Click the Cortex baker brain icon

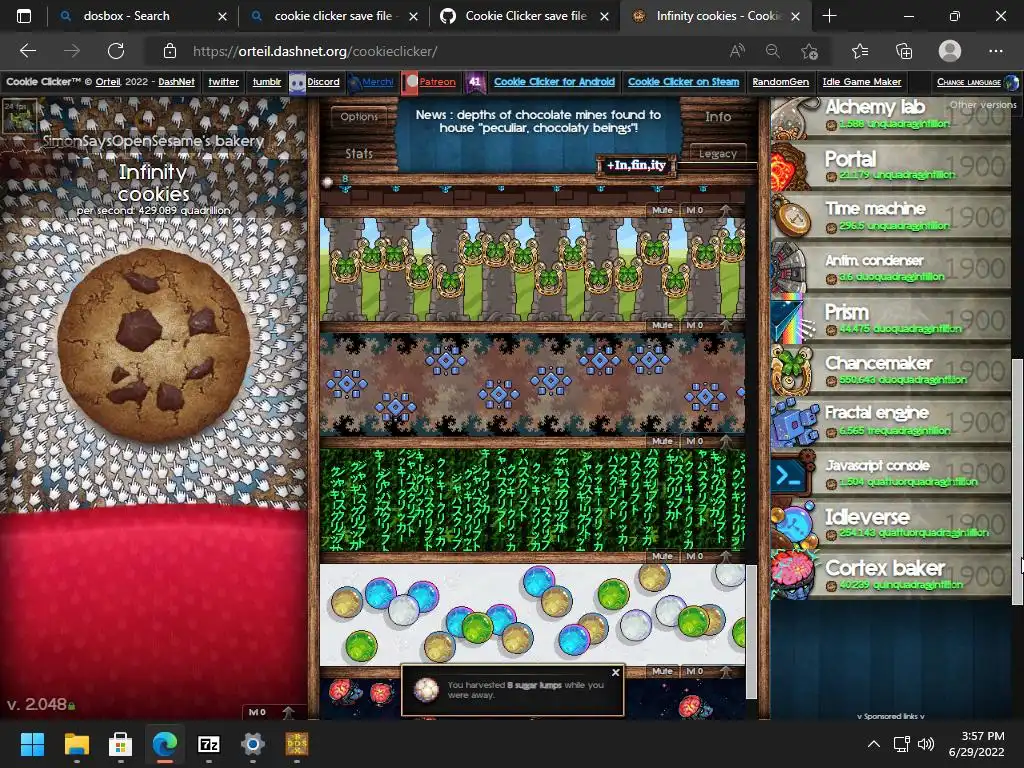792,574
